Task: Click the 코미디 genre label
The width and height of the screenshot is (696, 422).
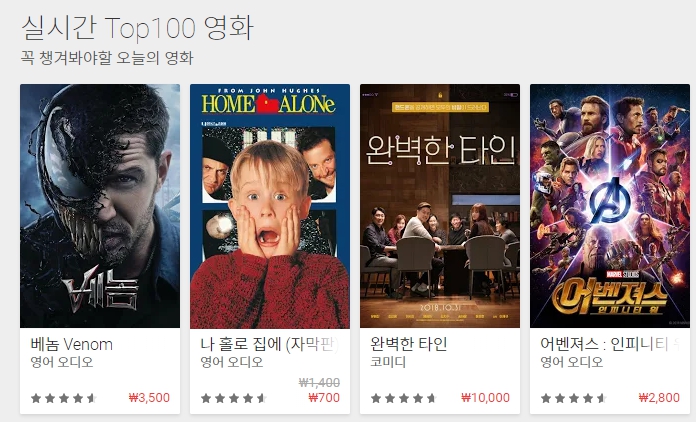Action: 388,362
